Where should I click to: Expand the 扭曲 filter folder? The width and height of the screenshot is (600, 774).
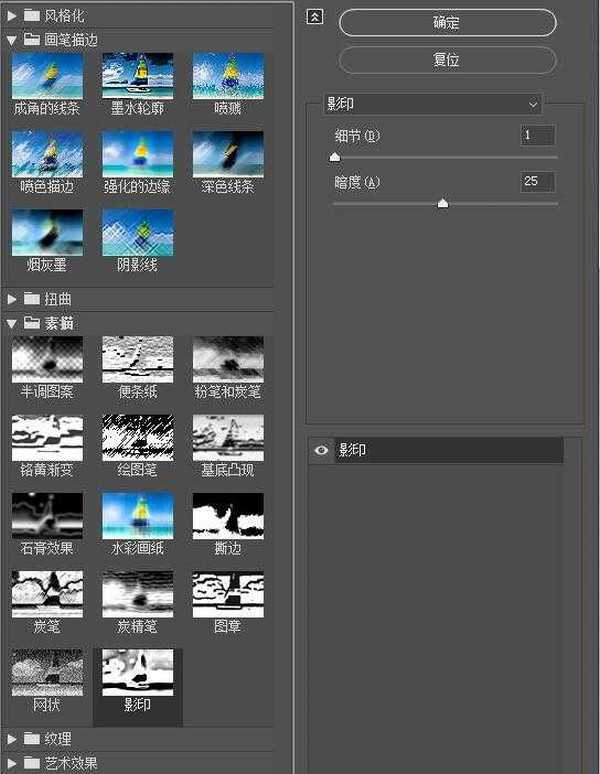[x=12, y=299]
